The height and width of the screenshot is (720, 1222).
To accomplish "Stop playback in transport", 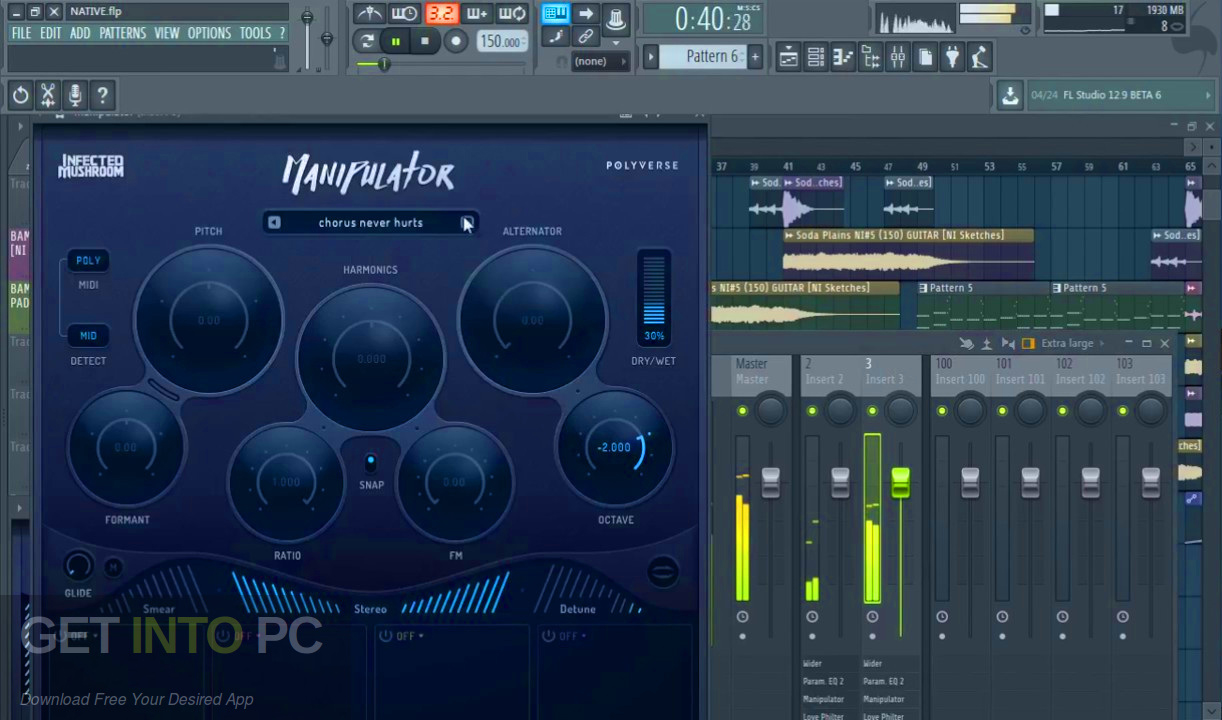I will click(425, 41).
